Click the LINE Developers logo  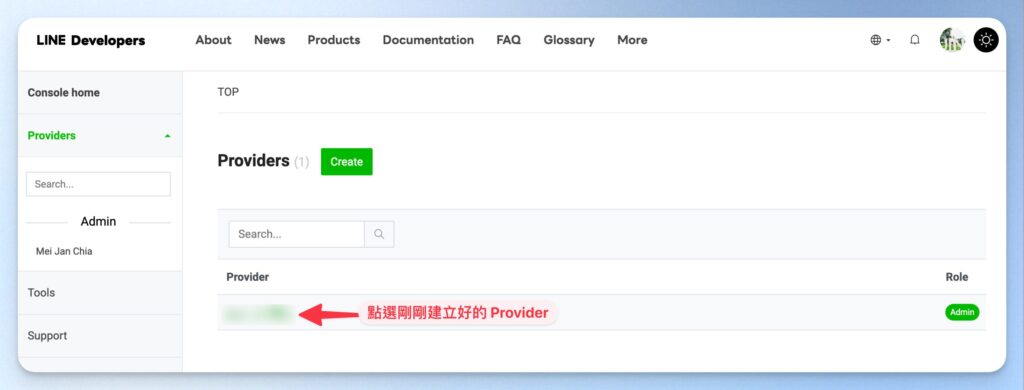pyautogui.click(x=91, y=41)
